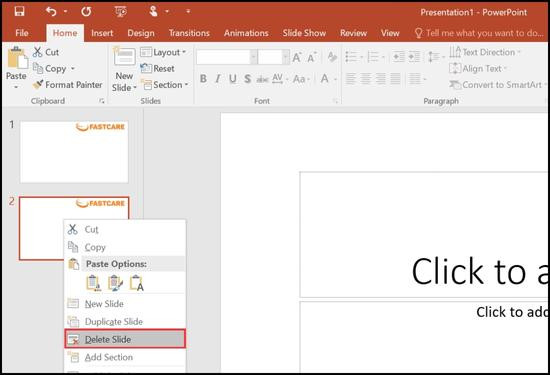The width and height of the screenshot is (550, 375).
Task: Align text right
Action: (x=381, y=79)
